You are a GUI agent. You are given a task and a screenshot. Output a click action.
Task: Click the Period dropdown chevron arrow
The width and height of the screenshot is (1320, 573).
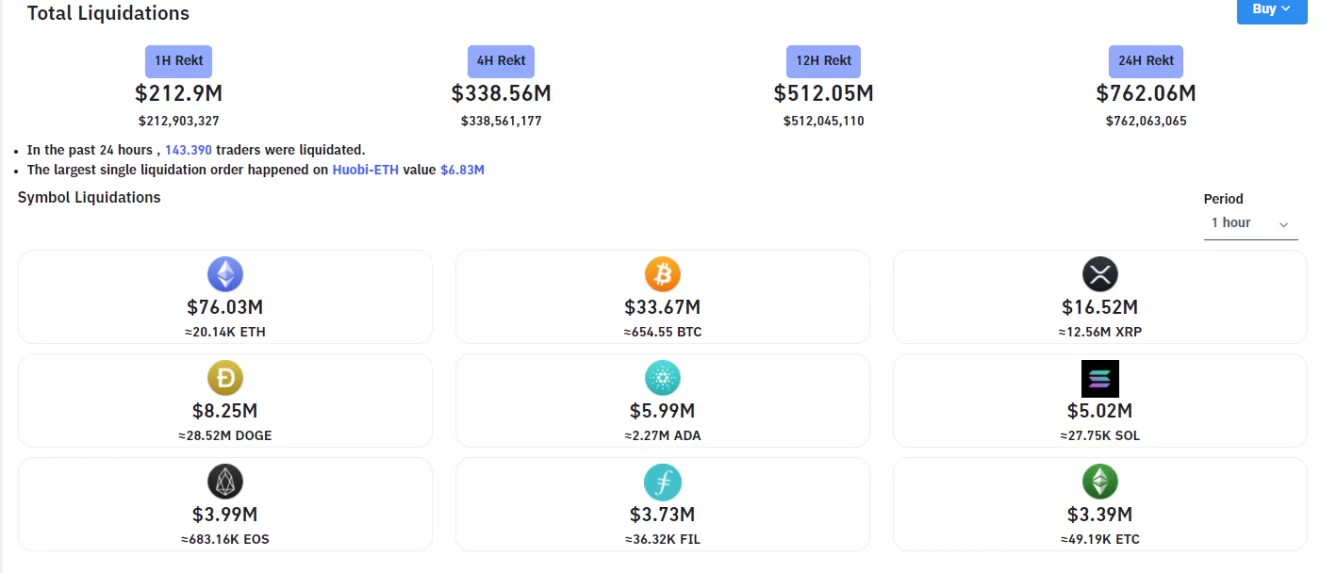coord(1283,225)
